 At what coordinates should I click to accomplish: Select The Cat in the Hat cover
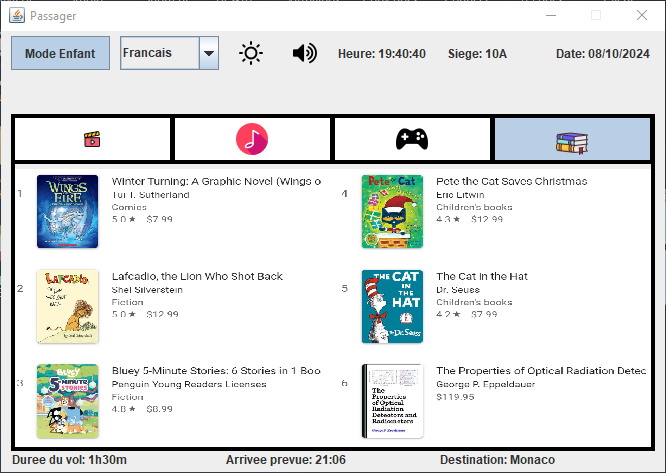coord(392,306)
